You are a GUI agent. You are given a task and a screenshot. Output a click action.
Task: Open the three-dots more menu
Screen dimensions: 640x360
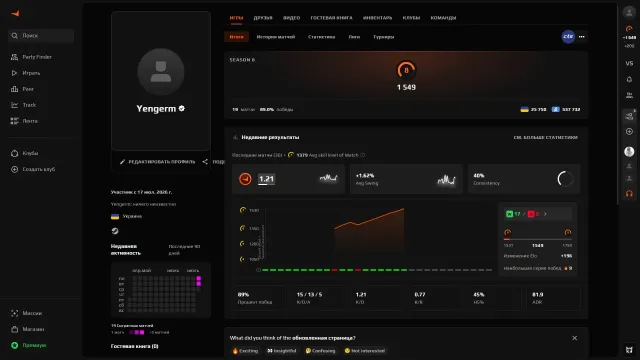point(582,37)
